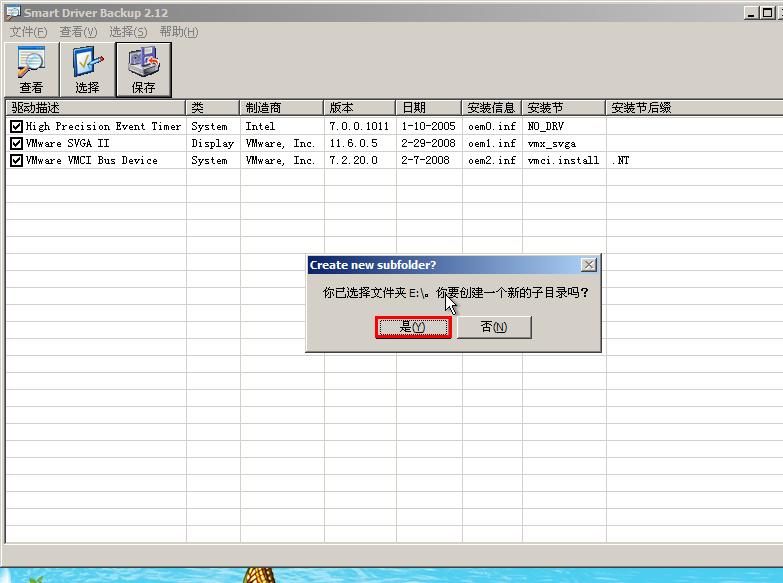Image resolution: width=783 pixels, height=583 pixels.
Task: Sort by 版本 column header
Action: [x=360, y=107]
